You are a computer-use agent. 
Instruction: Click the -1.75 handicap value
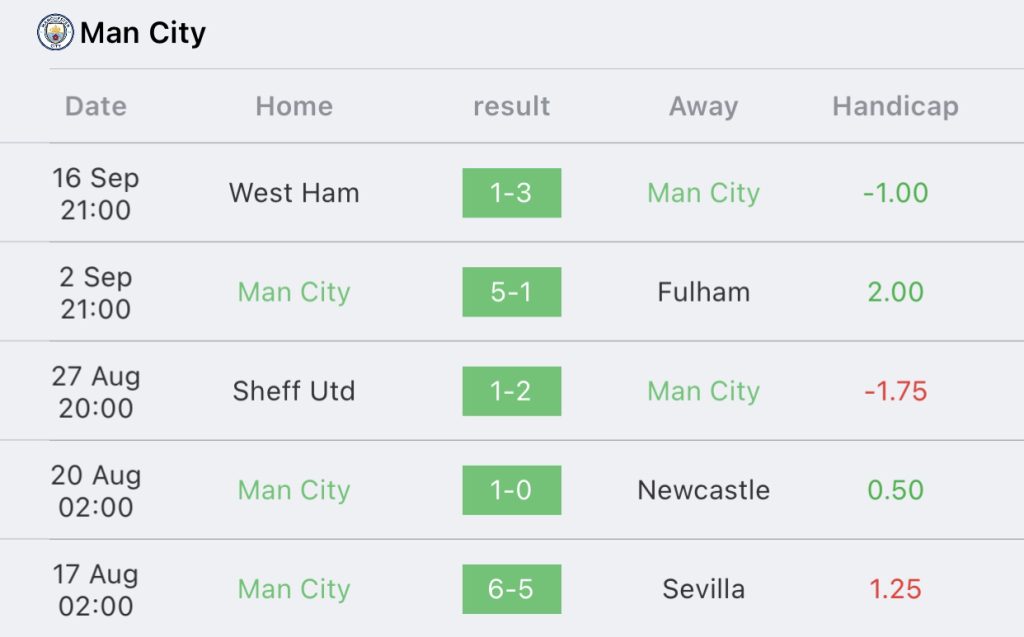(x=895, y=391)
